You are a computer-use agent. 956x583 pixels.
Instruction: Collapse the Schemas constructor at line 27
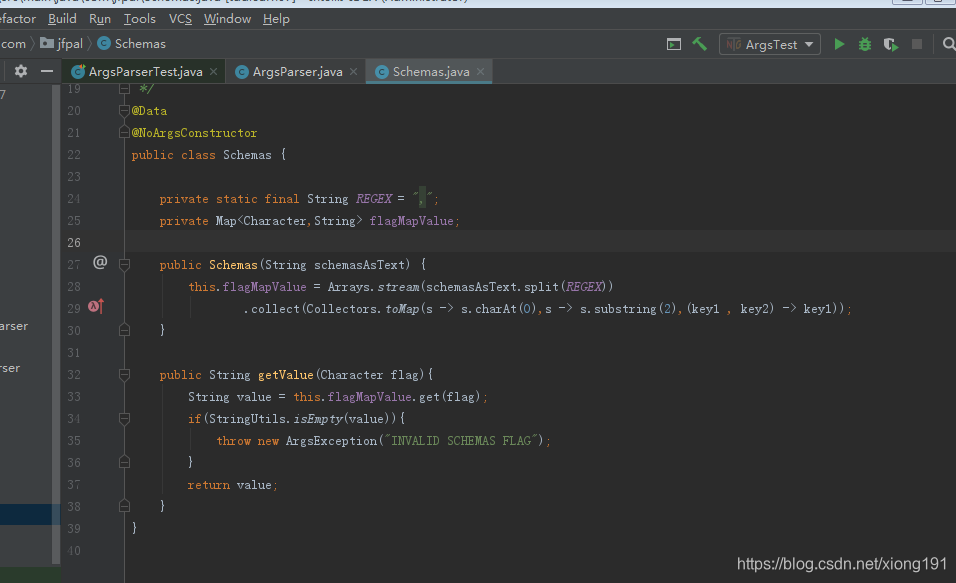124,265
